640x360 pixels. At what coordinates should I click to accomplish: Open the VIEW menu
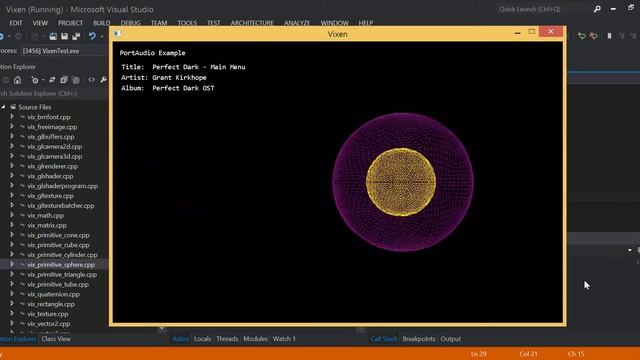[40, 23]
